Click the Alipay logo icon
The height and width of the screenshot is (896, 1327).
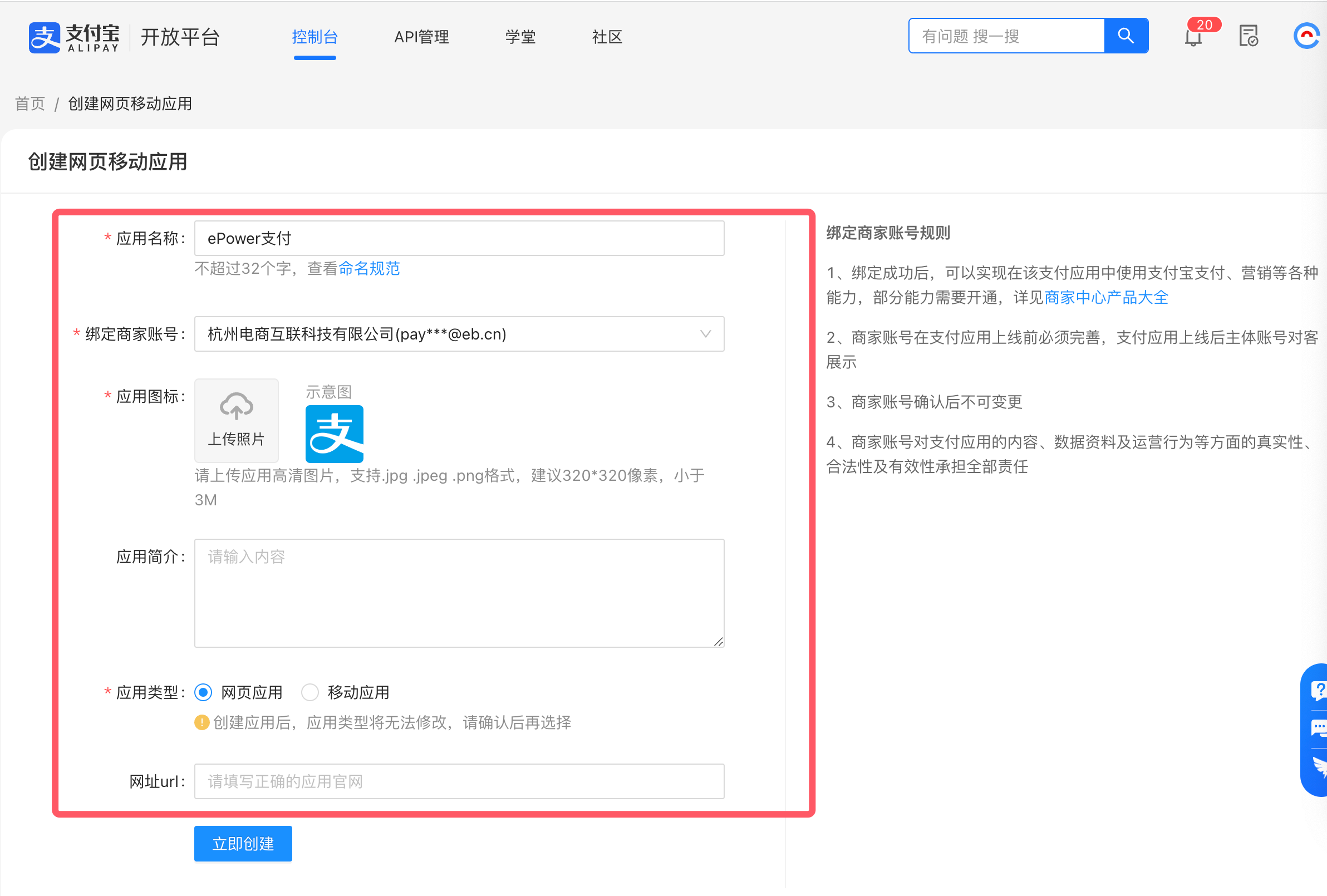45,38
